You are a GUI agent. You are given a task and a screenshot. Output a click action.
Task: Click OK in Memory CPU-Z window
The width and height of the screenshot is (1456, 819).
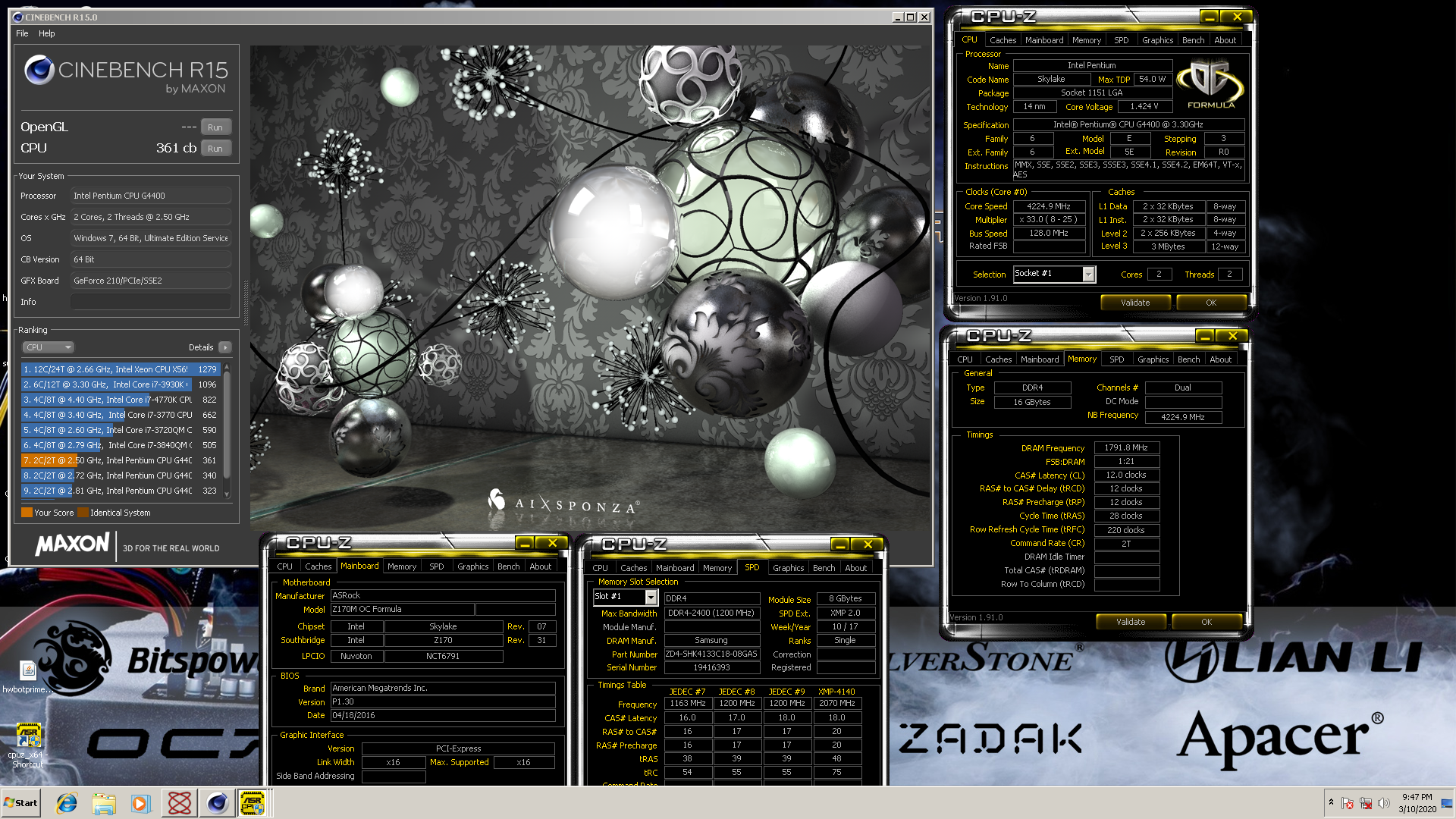click(x=1207, y=622)
